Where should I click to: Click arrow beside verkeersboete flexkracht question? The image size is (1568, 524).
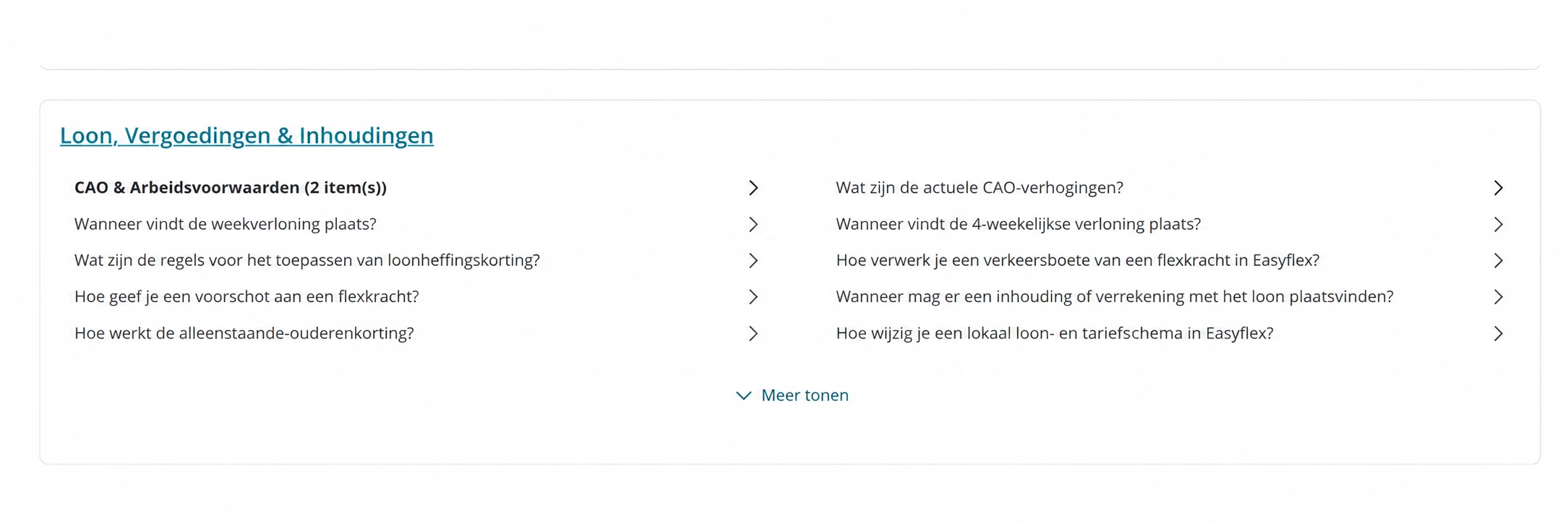[1499, 261]
